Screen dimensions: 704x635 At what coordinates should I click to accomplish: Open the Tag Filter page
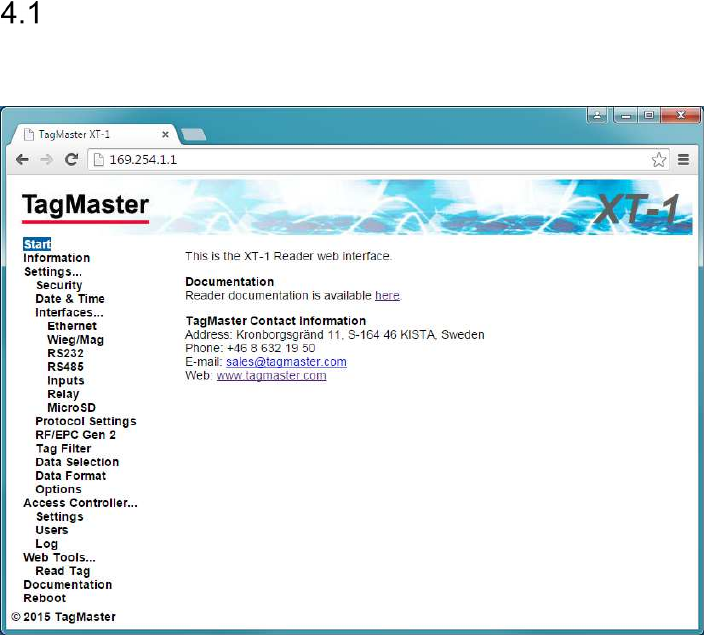coord(64,449)
